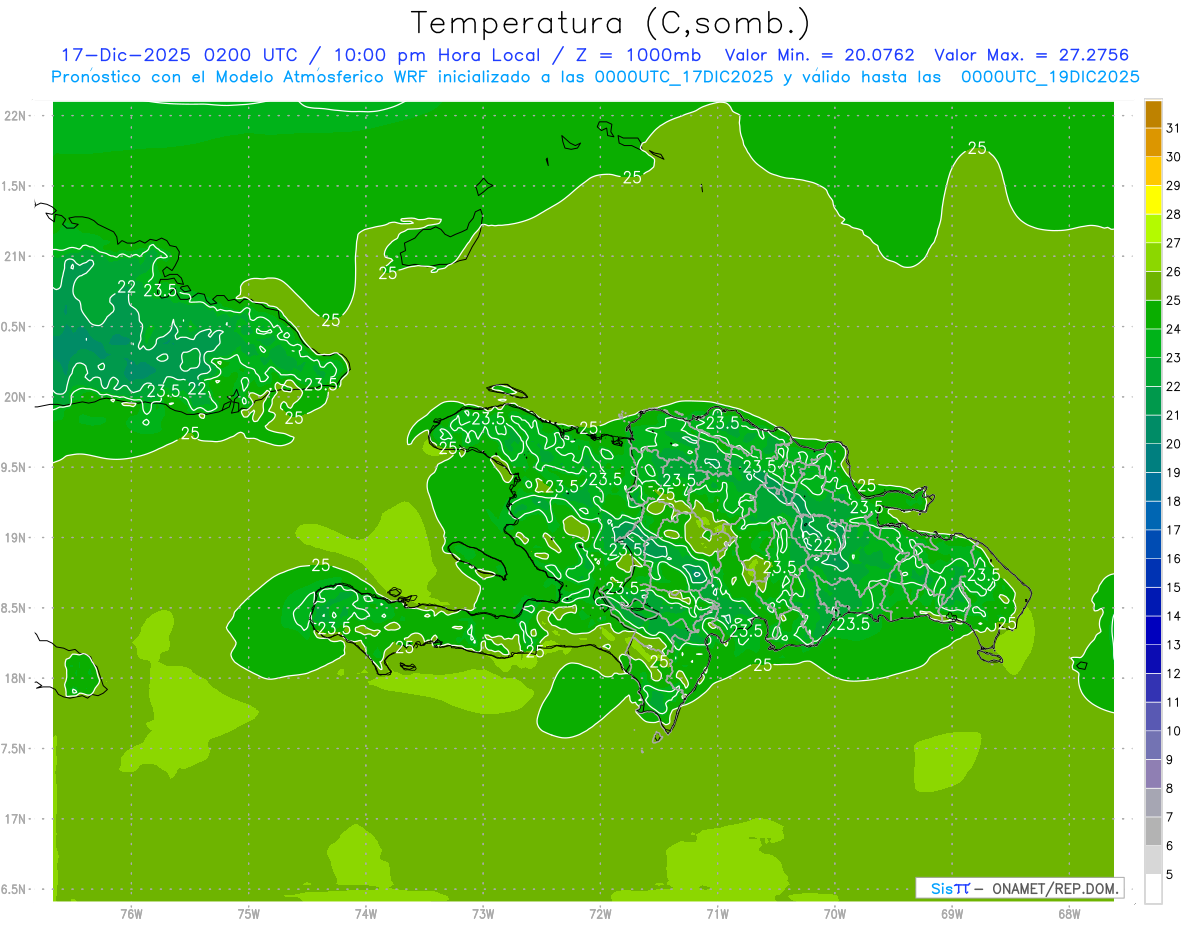This screenshot has width=1200, height=927.
Task: Pick the legend swatch between 22 and 23
Action: point(1153,372)
